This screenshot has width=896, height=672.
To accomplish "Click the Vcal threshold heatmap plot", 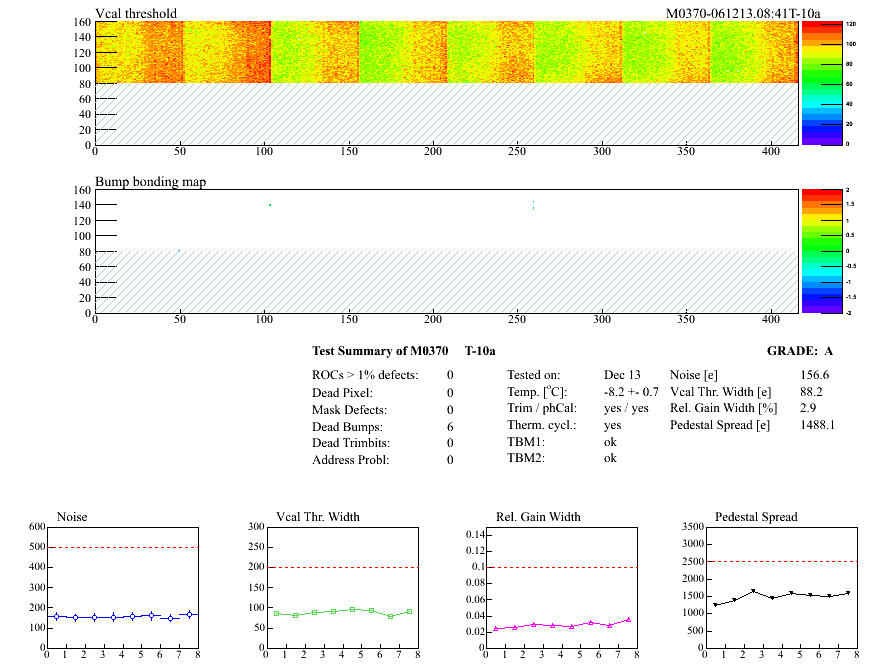I will pyautogui.click(x=446, y=52).
